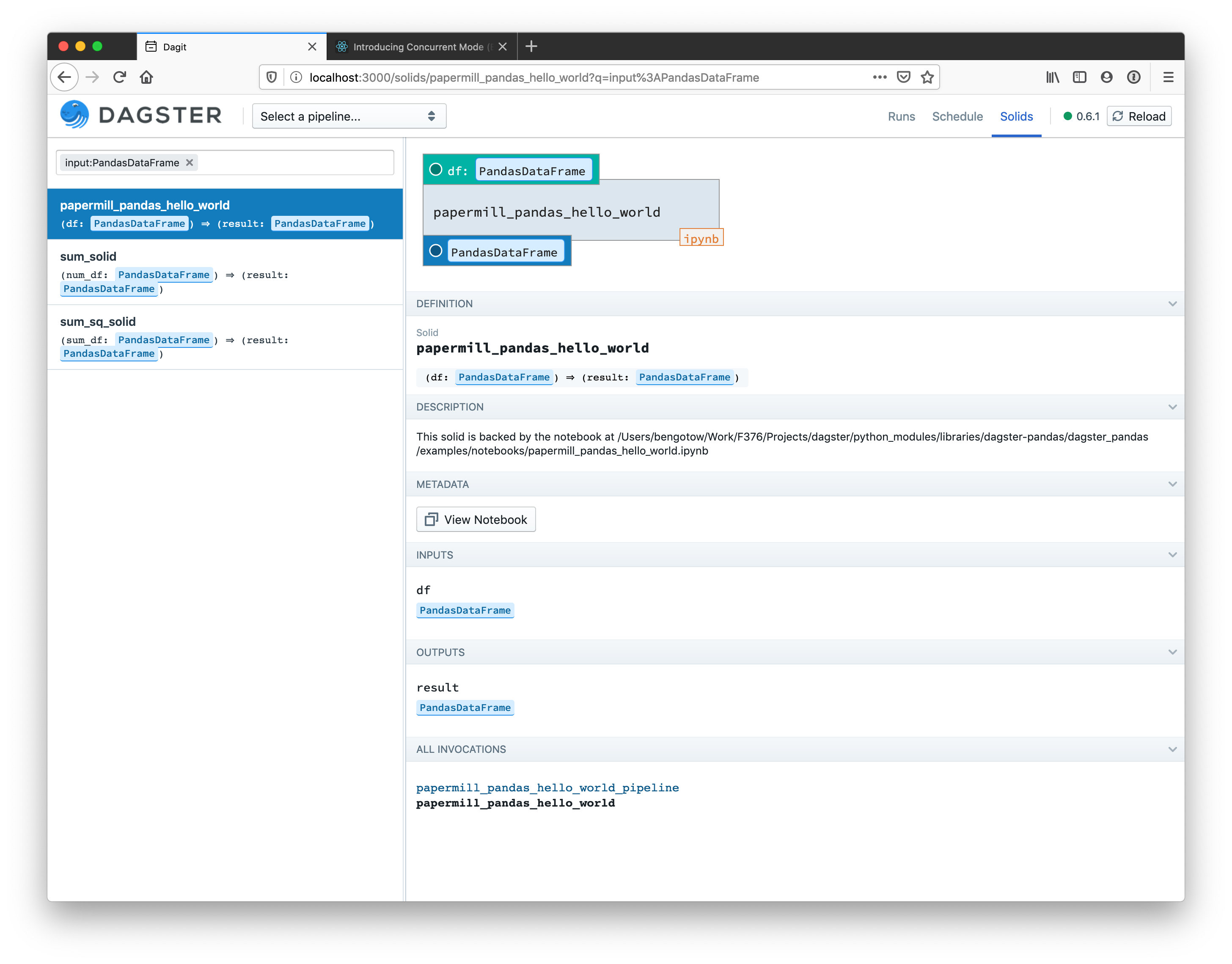The width and height of the screenshot is (1232, 964).
Task: Switch to the Dagit browser tab
Action: [231, 47]
